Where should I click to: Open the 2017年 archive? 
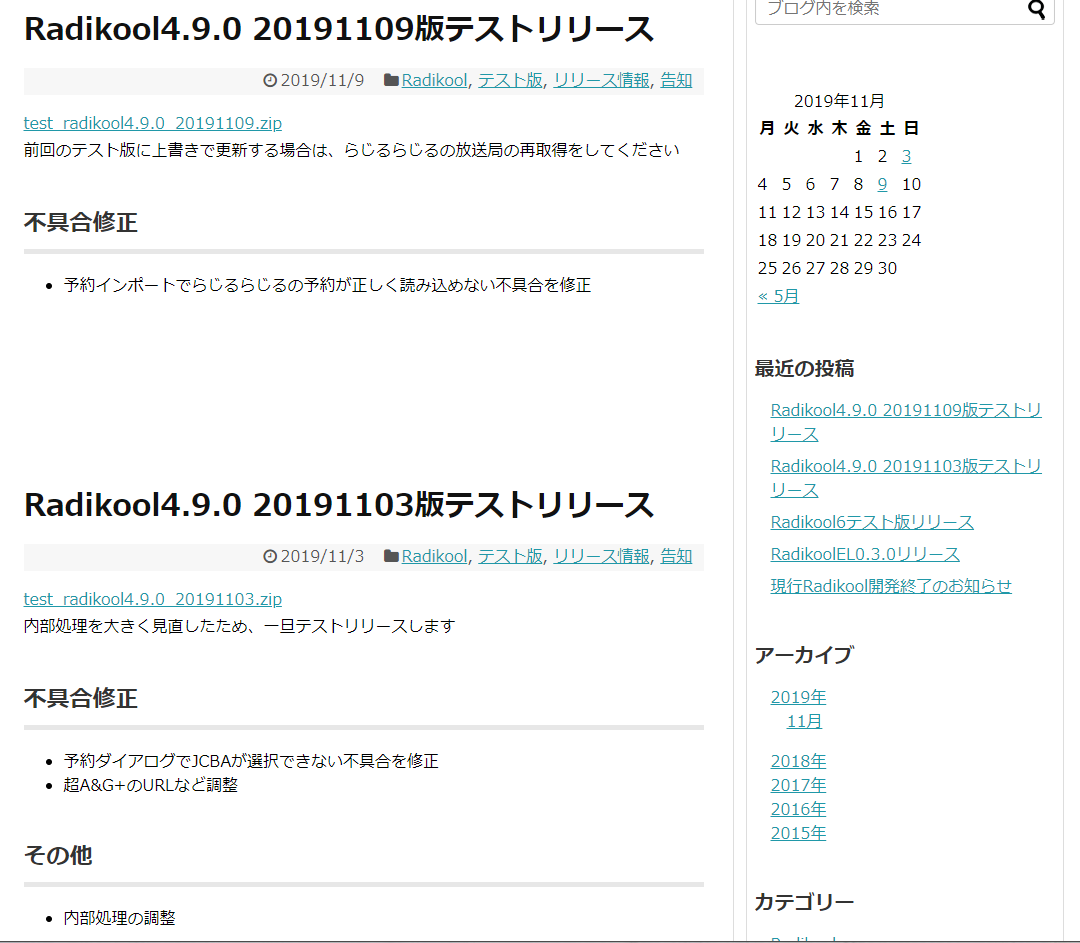[x=798, y=785]
